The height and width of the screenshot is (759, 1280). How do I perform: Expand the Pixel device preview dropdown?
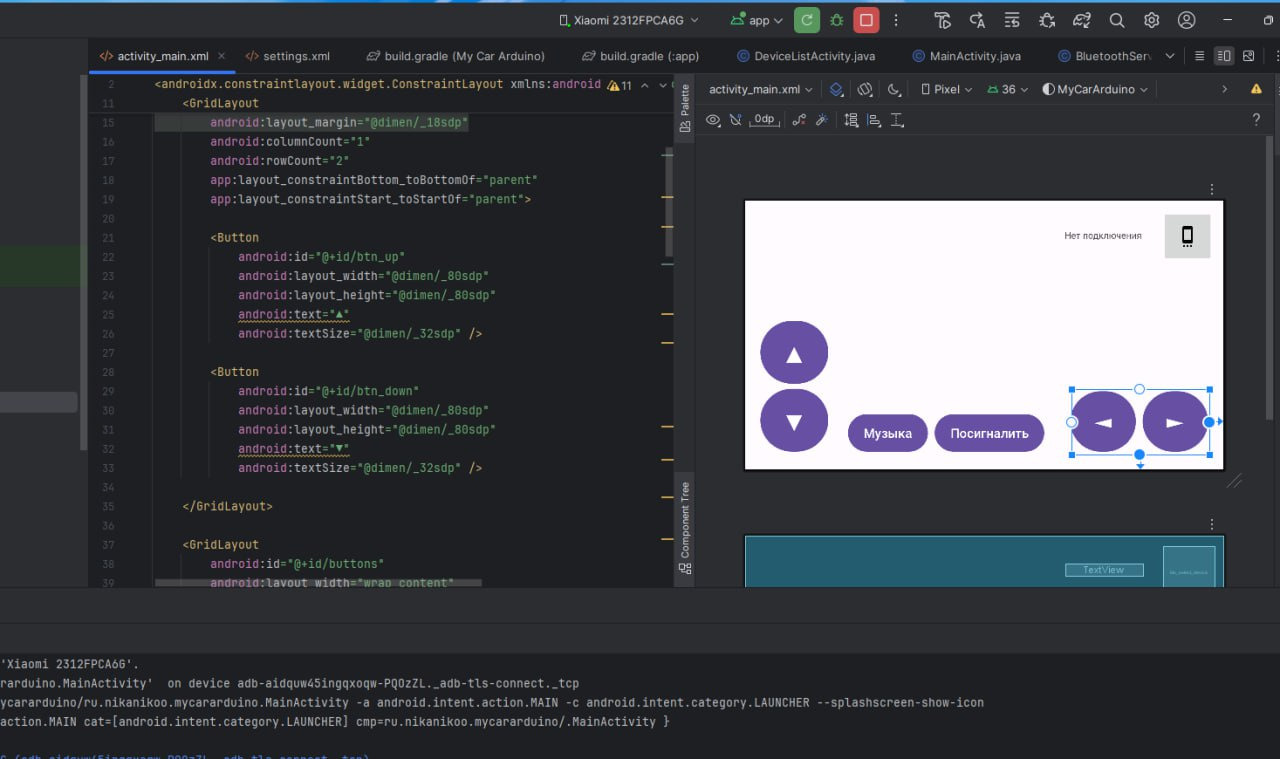(945, 89)
